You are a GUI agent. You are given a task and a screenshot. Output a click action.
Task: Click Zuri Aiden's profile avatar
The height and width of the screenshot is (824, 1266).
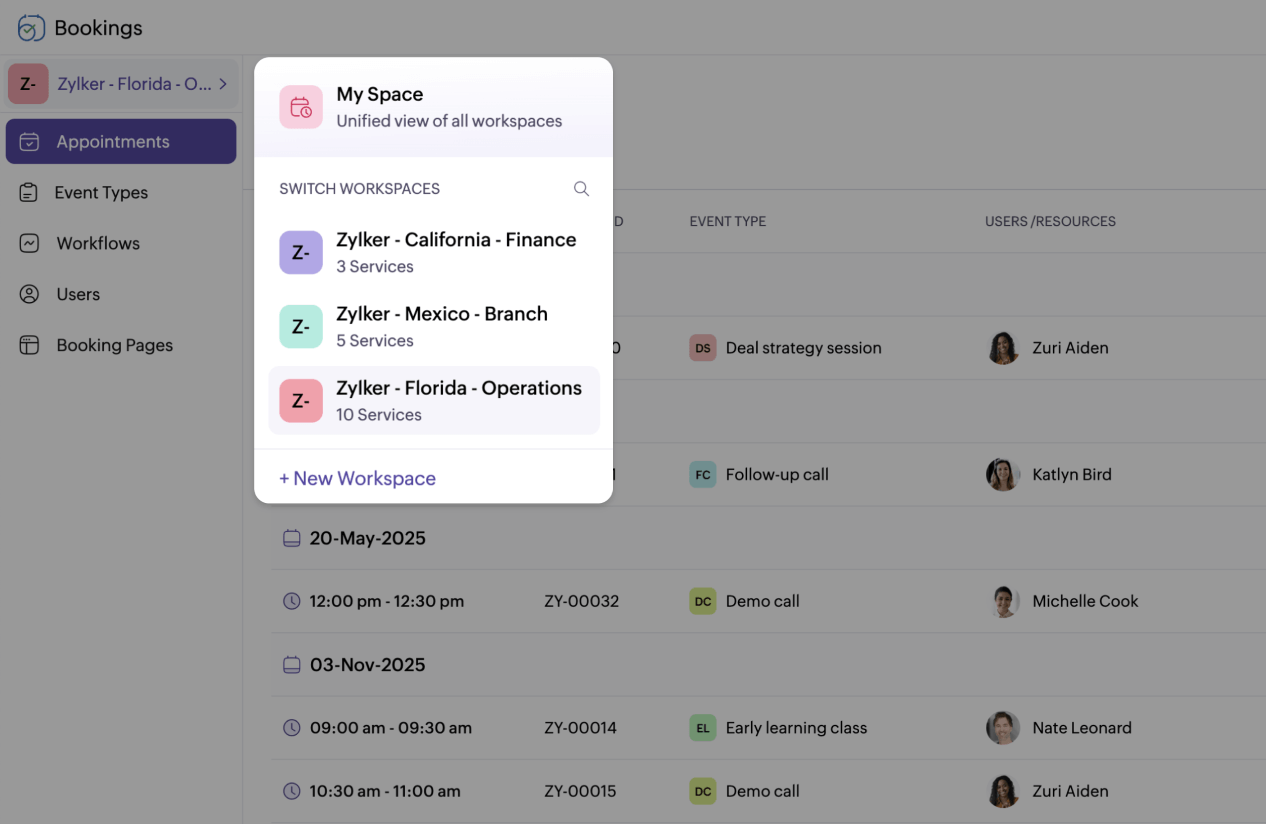(1003, 348)
